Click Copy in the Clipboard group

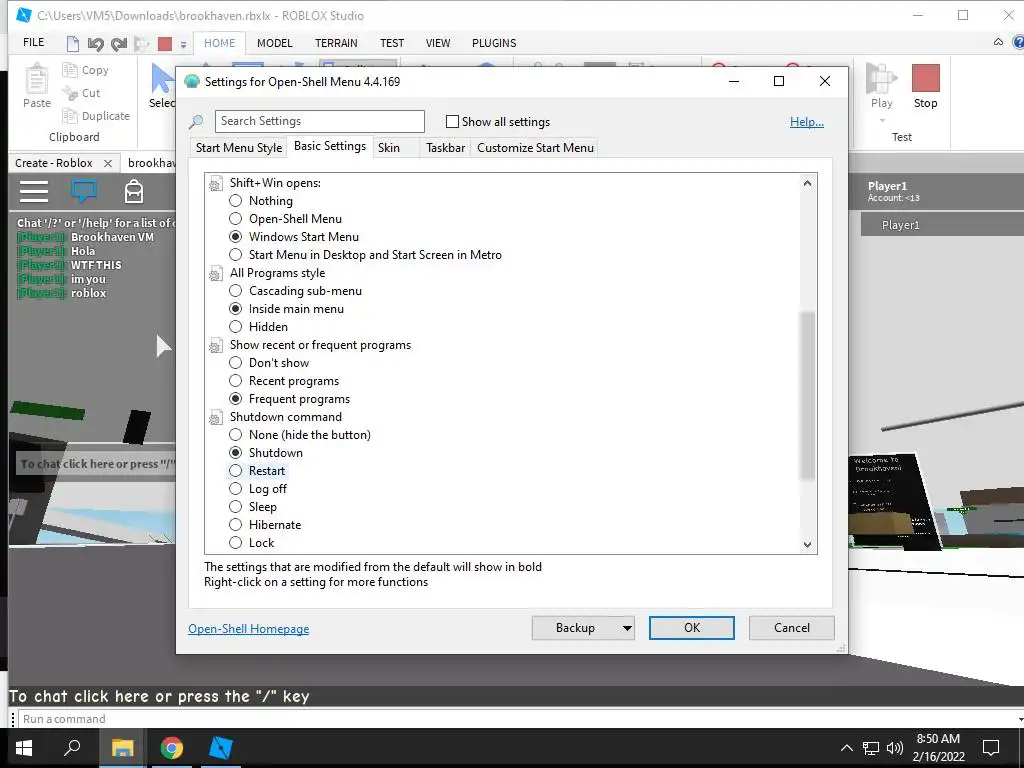(86, 70)
